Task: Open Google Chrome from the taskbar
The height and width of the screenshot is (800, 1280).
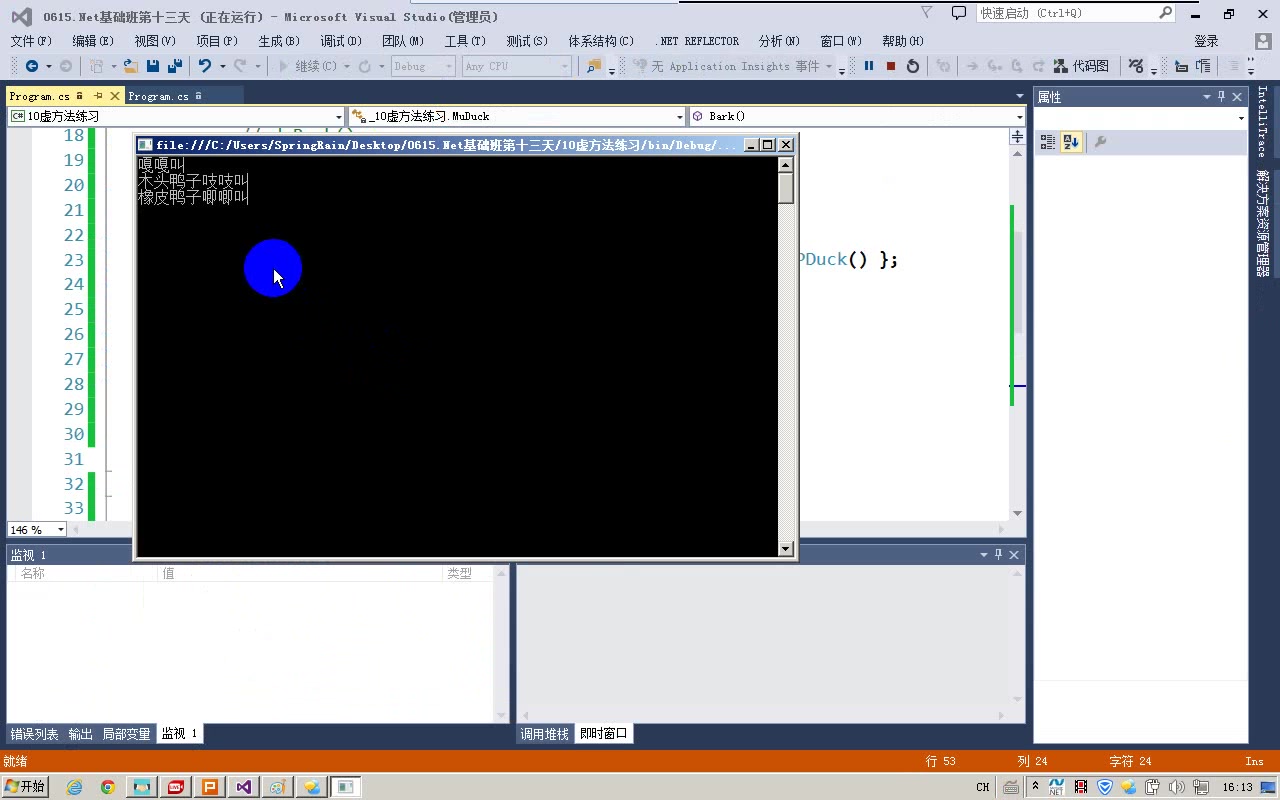Action: click(x=108, y=787)
